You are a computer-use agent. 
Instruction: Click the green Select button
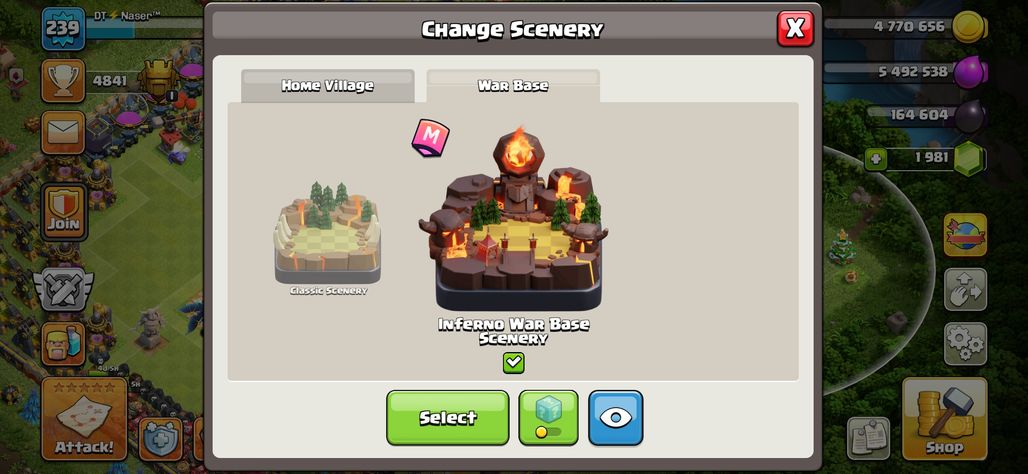pos(447,418)
